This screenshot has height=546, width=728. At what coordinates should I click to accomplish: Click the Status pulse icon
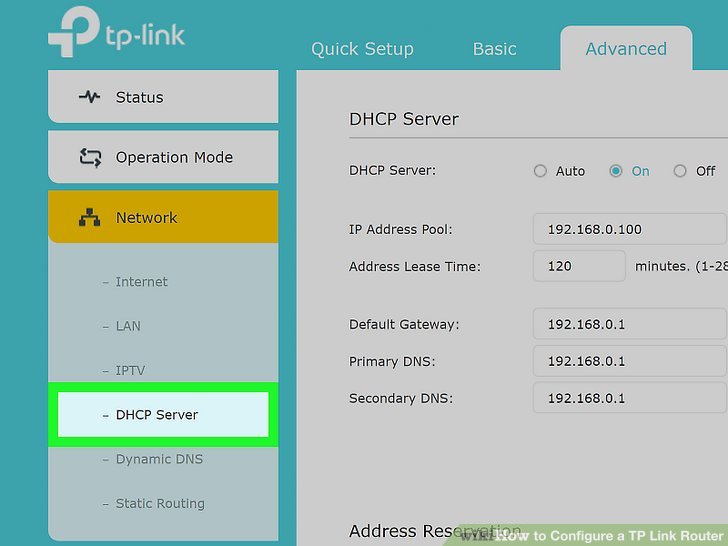89,97
